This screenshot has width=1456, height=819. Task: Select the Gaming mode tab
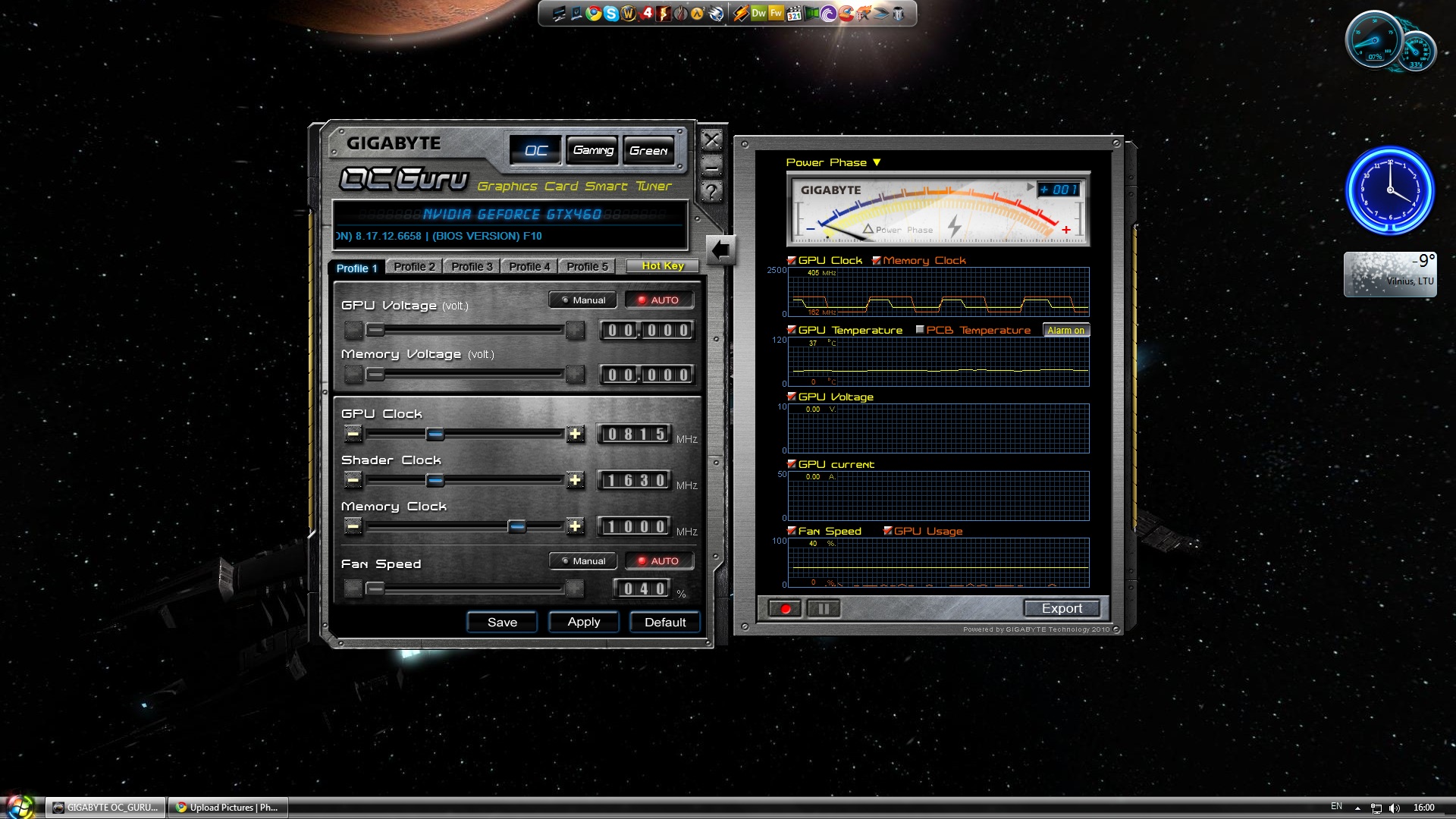click(593, 150)
